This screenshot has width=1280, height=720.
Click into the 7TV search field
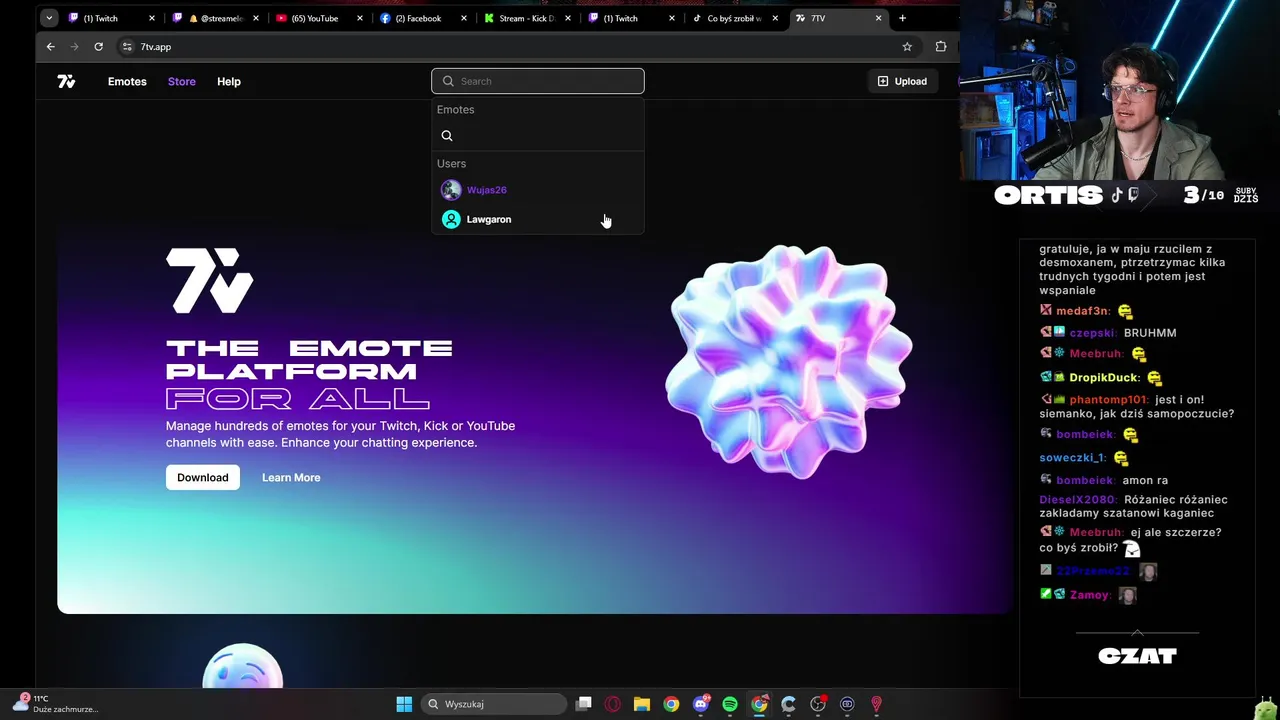538,81
